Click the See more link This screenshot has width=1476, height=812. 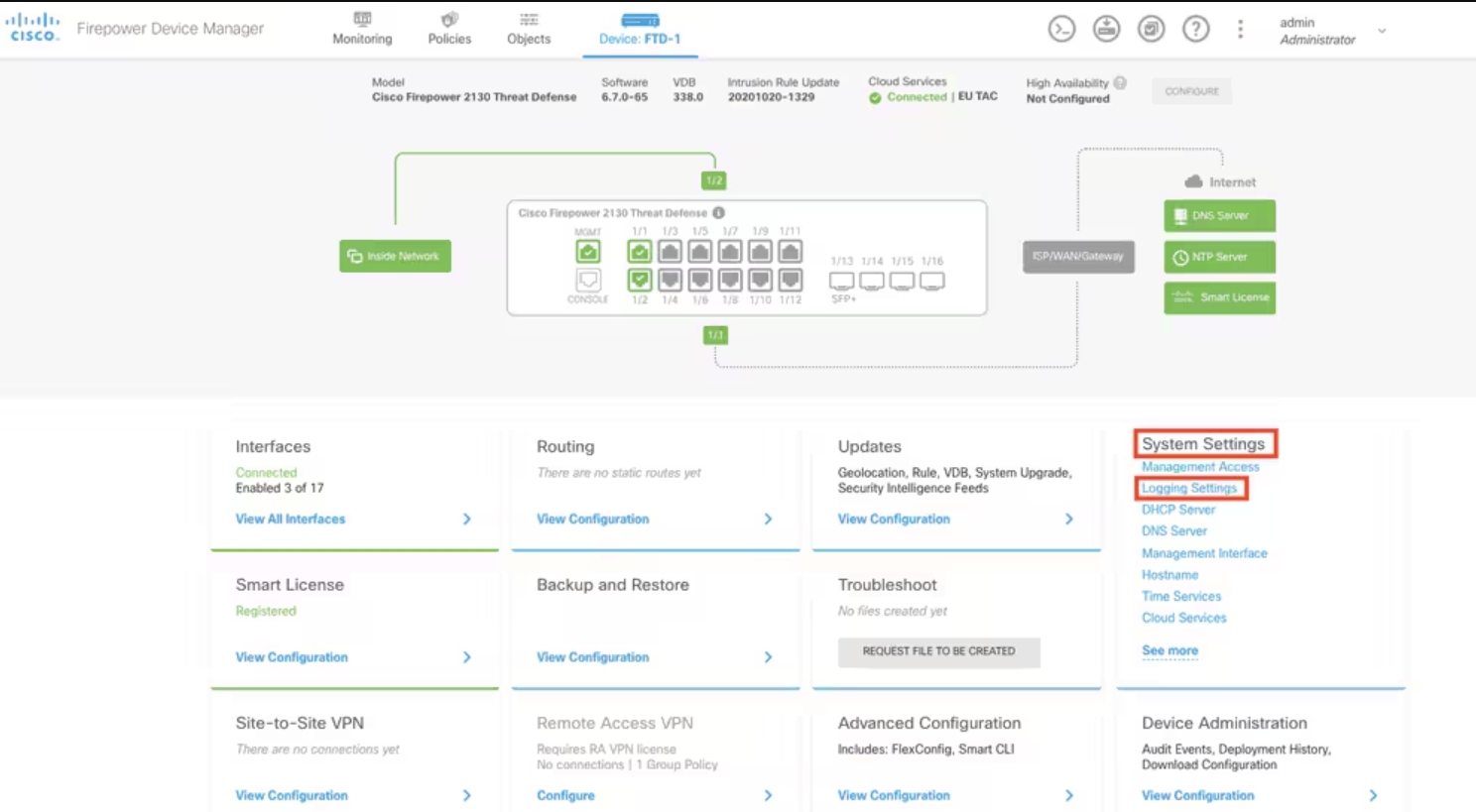1169,651
